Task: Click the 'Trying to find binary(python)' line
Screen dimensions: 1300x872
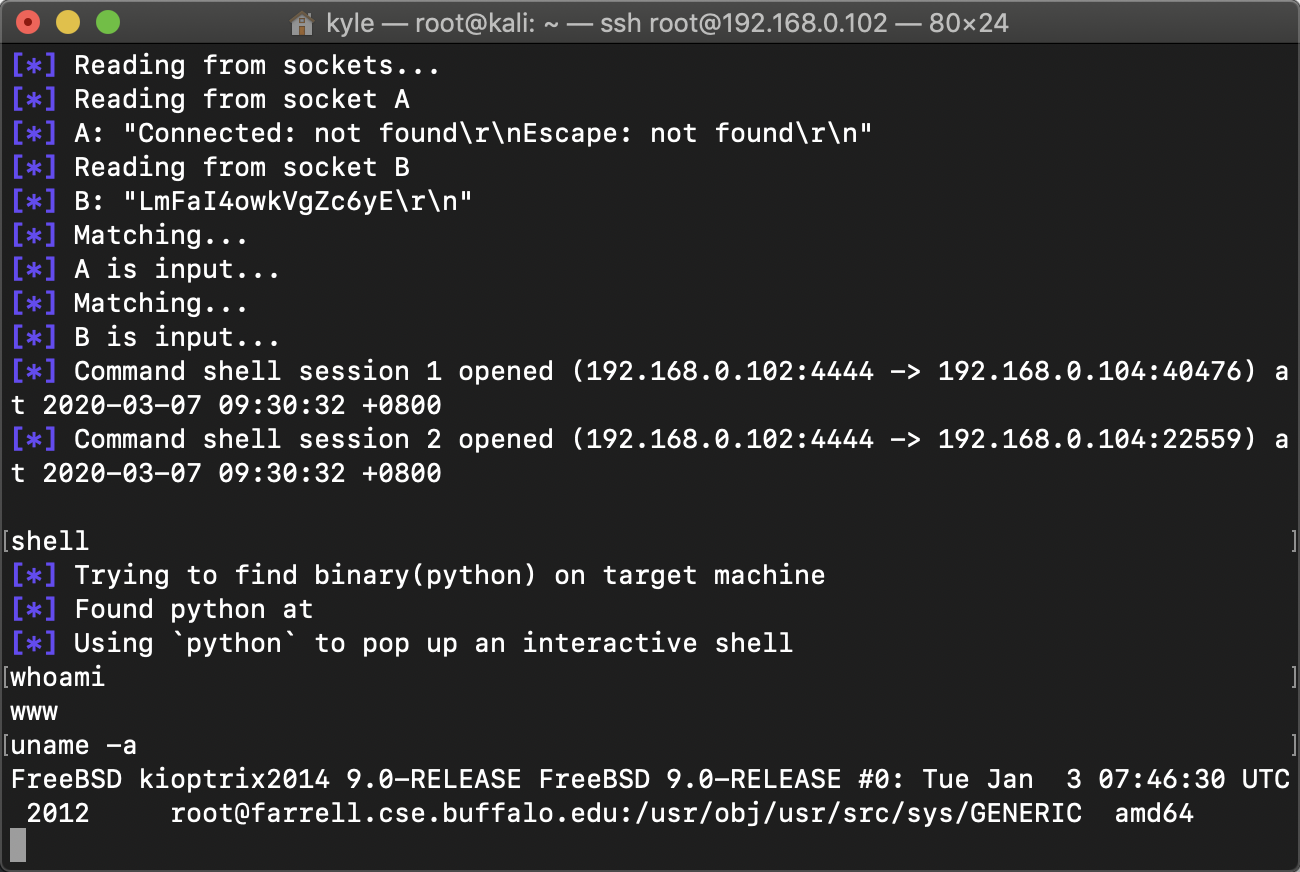Action: tap(450, 575)
